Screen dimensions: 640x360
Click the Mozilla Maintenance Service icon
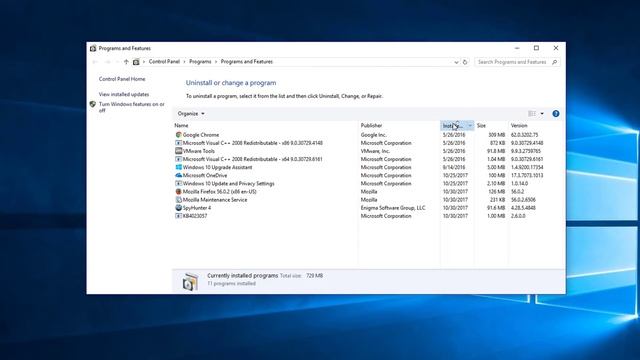coord(178,200)
